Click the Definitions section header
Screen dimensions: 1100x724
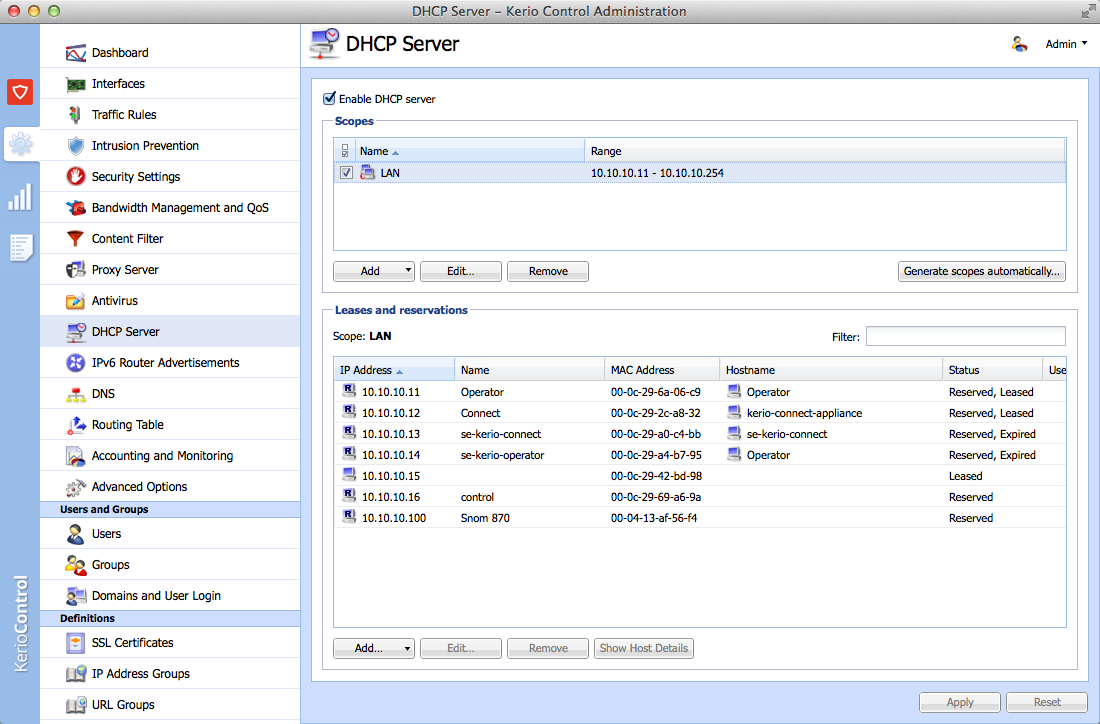[x=170, y=618]
